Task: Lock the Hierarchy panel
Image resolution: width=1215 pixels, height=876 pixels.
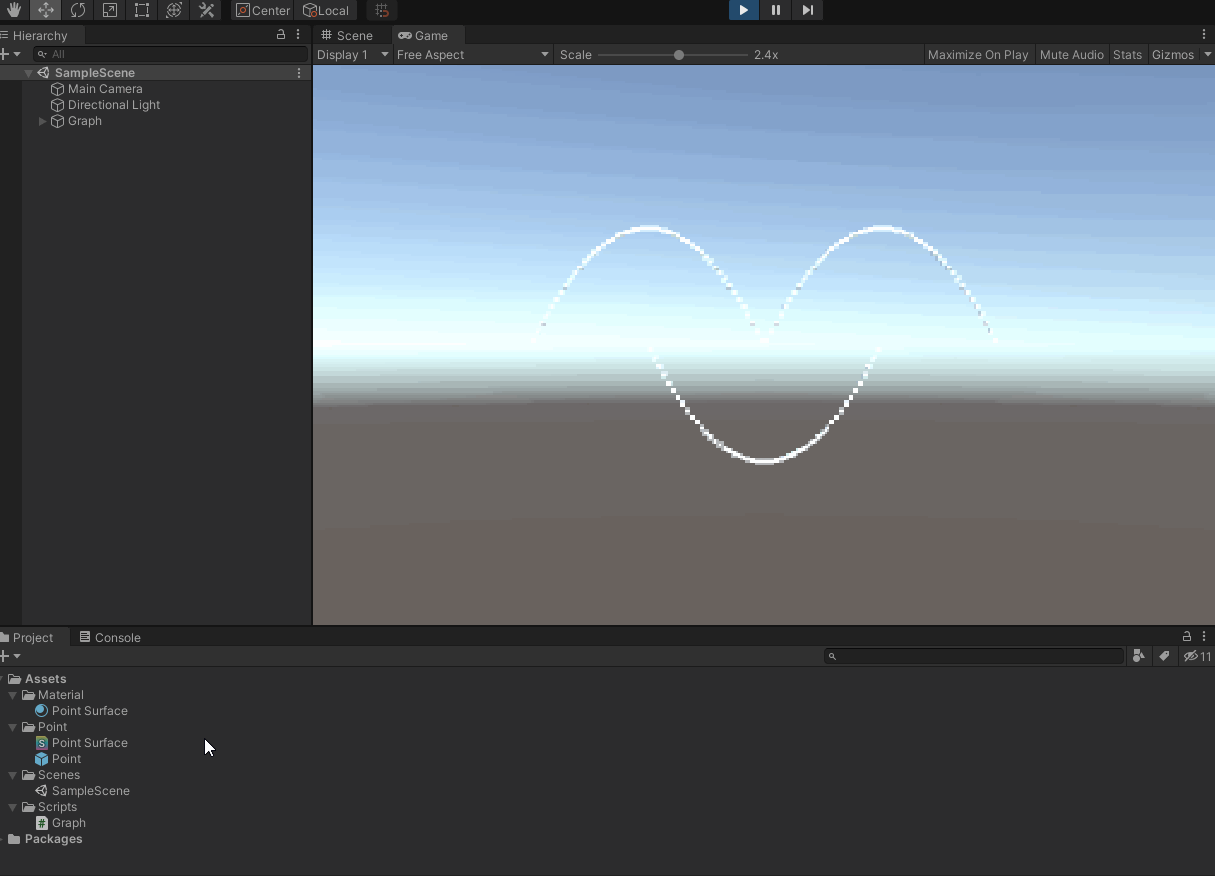Action: pos(281,34)
